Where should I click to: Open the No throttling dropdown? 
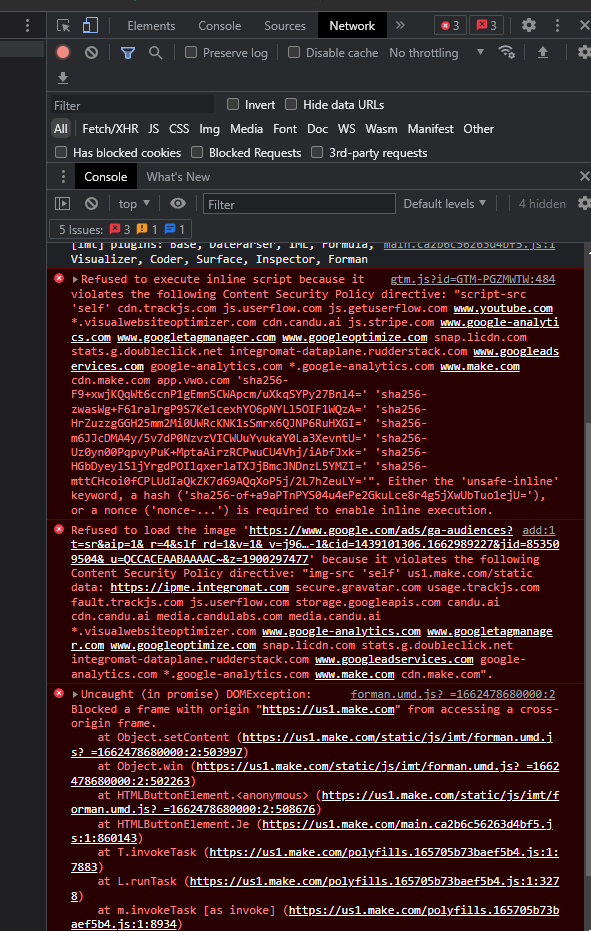pos(436,52)
